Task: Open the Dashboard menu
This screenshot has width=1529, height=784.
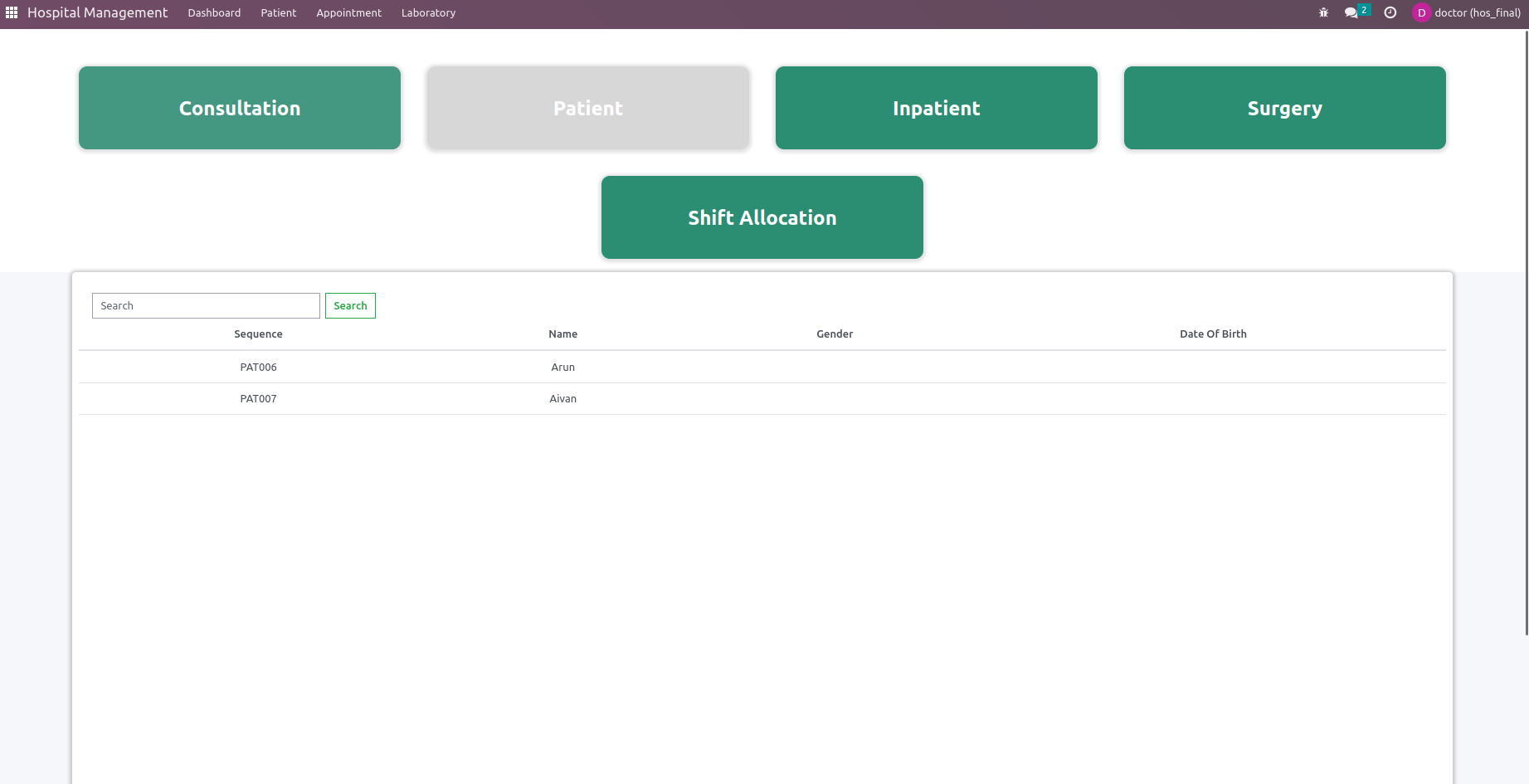Action: 214,12
